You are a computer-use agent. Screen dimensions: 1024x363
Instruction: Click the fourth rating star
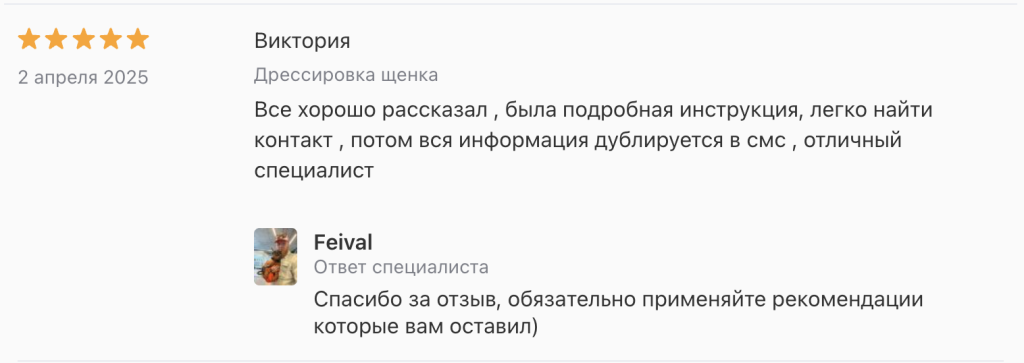(x=110, y=40)
